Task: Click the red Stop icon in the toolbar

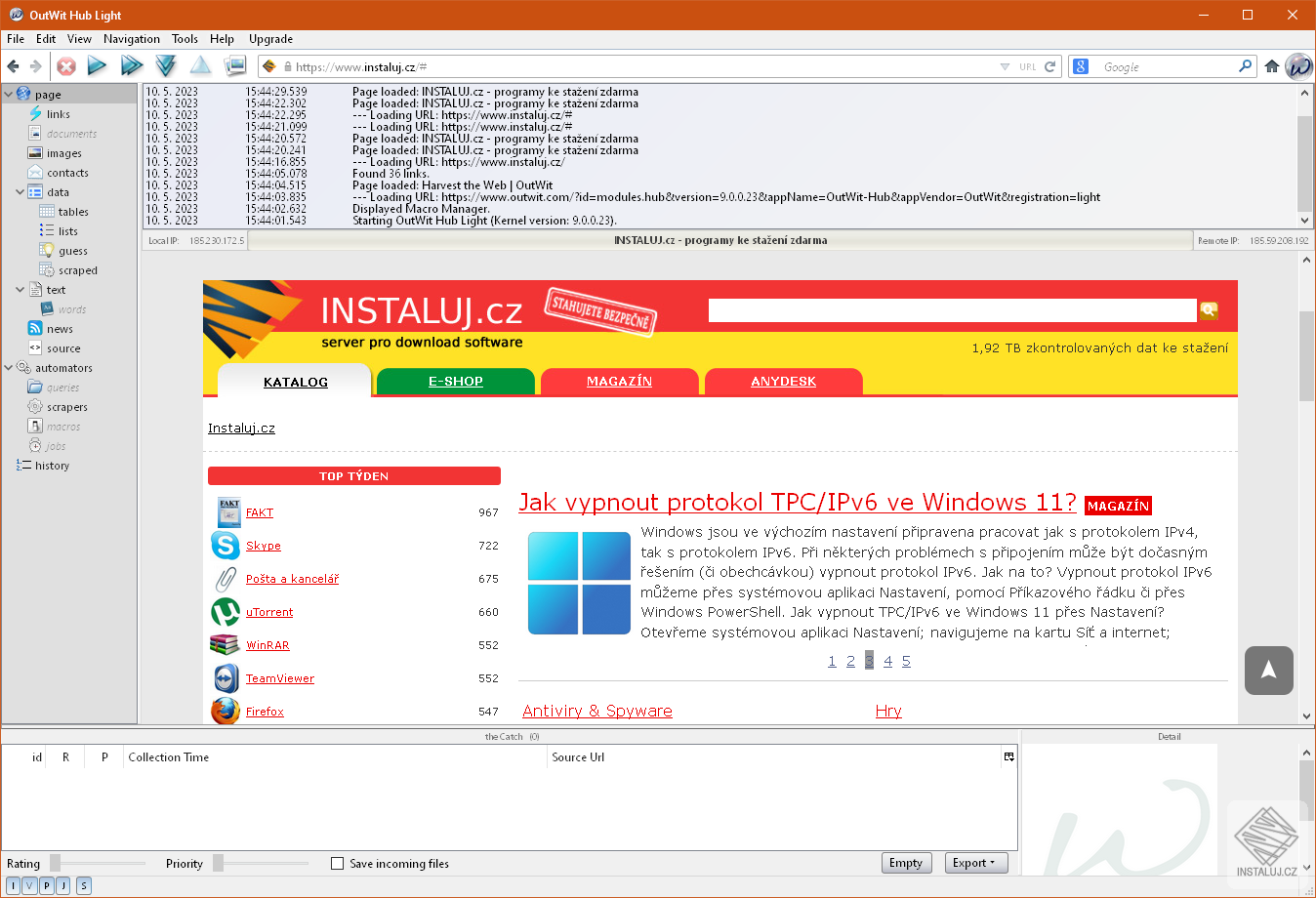Action: pos(66,66)
